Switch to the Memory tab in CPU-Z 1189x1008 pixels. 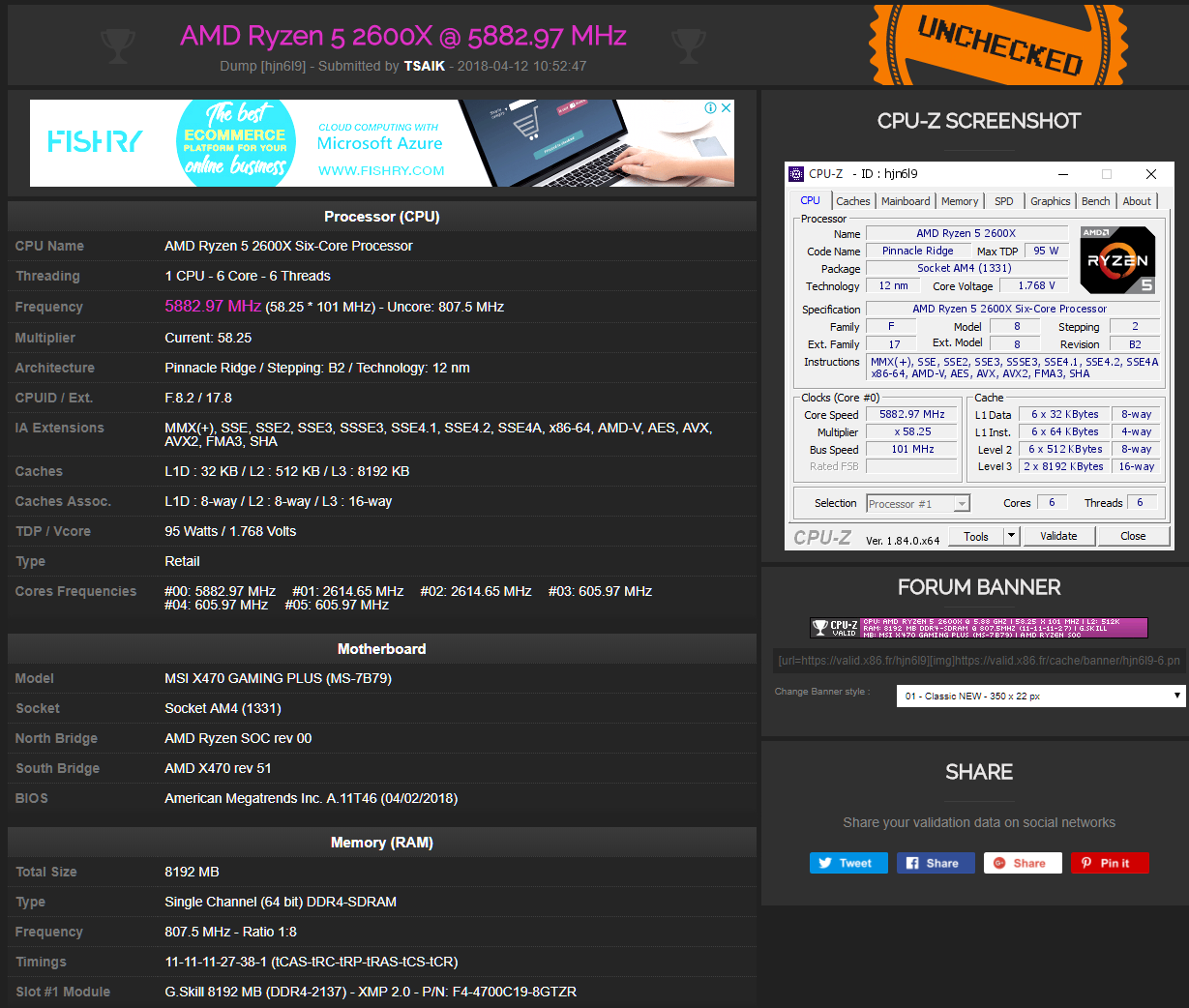pos(959,200)
